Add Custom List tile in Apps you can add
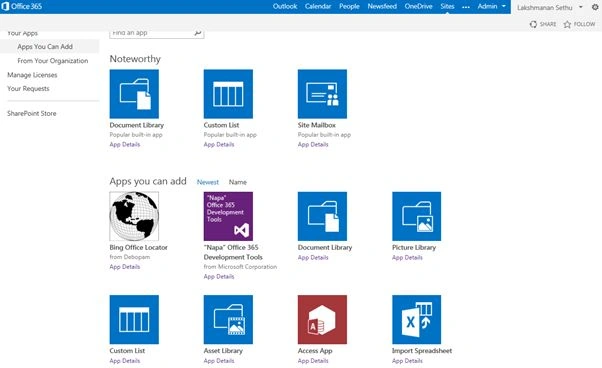 tap(134, 319)
